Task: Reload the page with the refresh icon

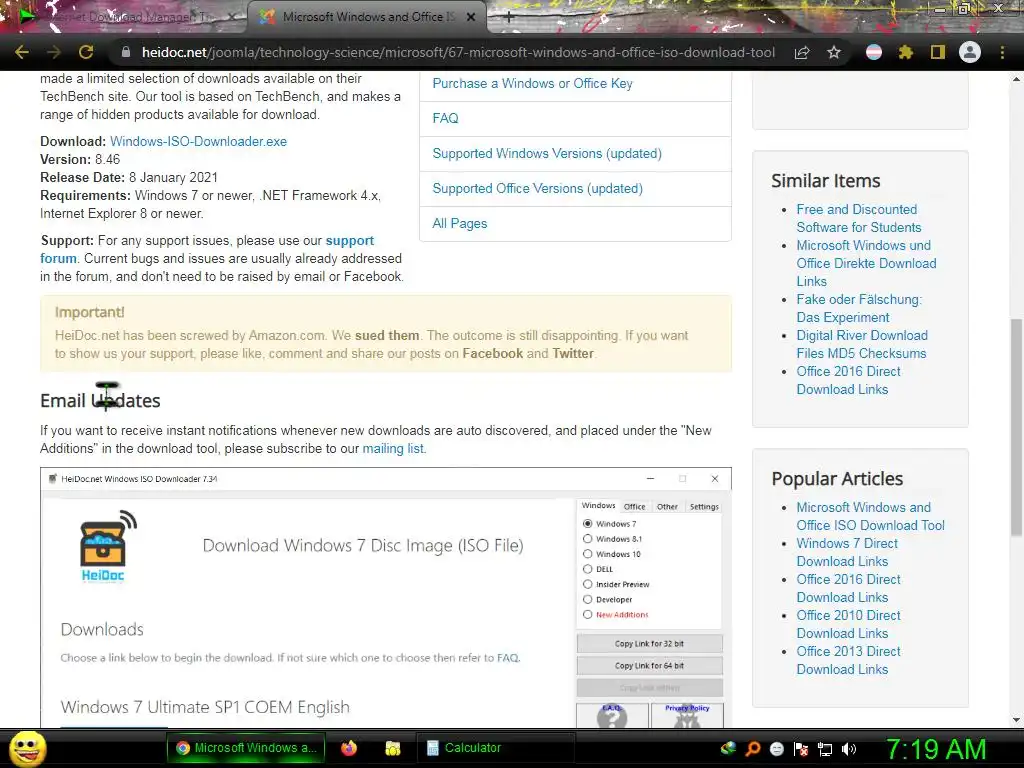Action: tap(86, 52)
